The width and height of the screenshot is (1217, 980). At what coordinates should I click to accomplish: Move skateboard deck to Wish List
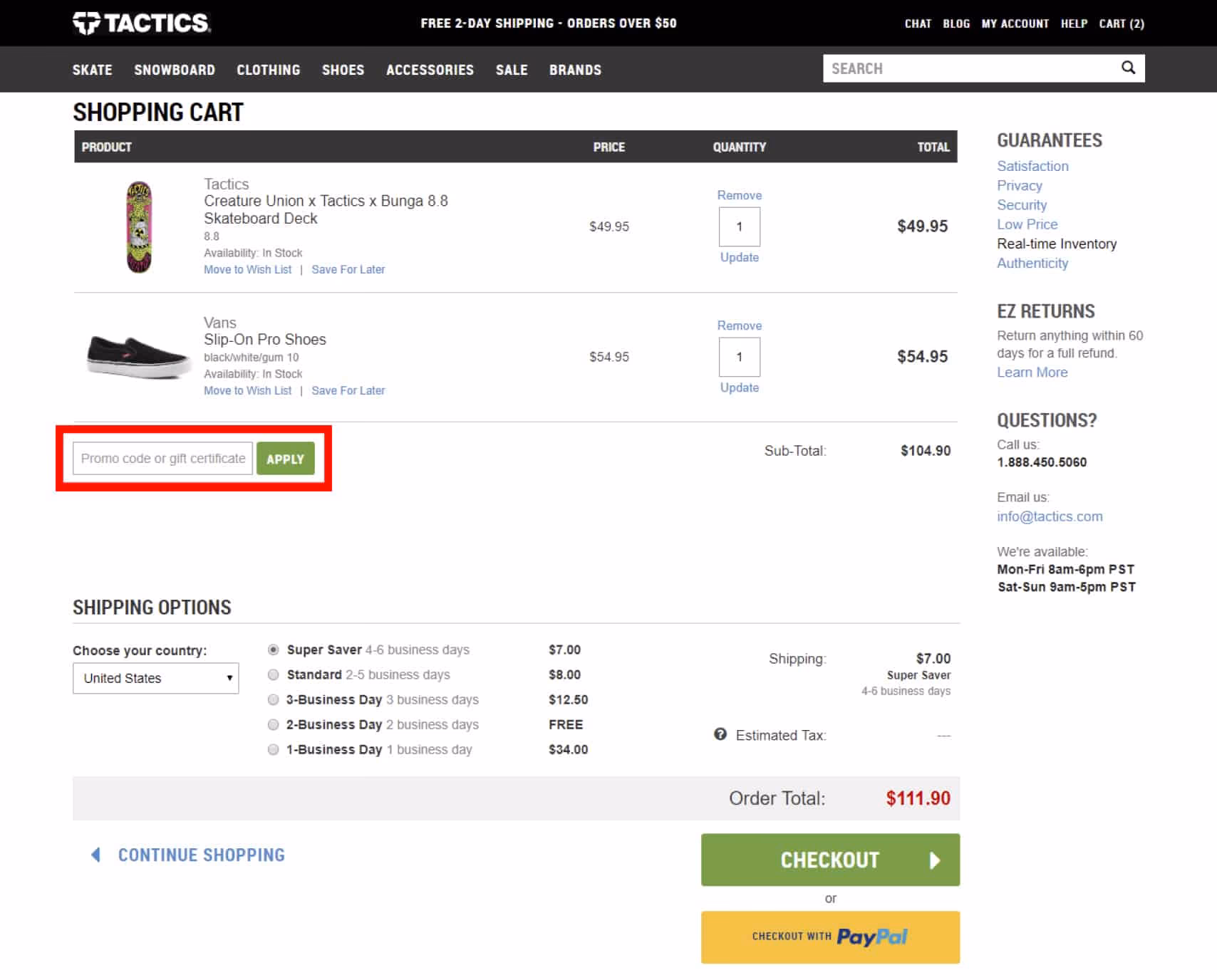247,269
